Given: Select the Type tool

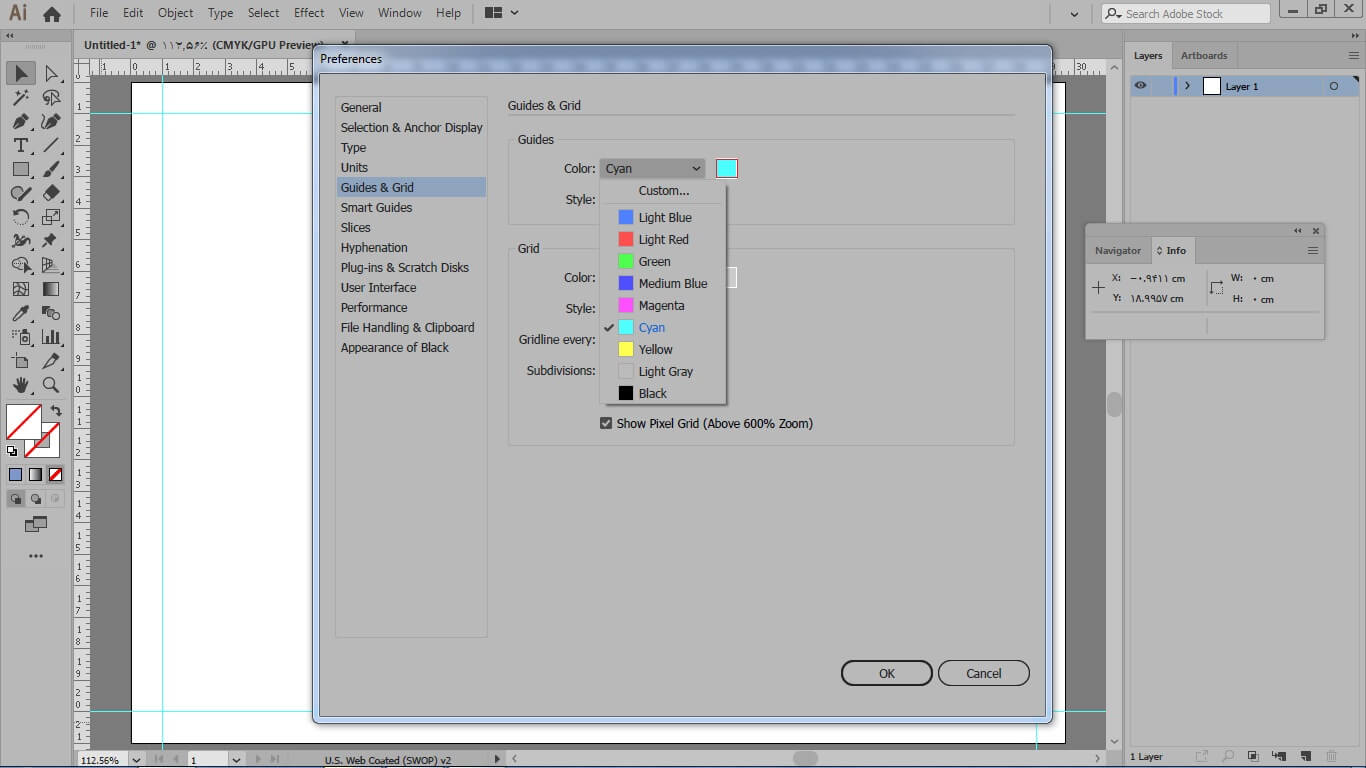Looking at the screenshot, I should tap(20, 146).
